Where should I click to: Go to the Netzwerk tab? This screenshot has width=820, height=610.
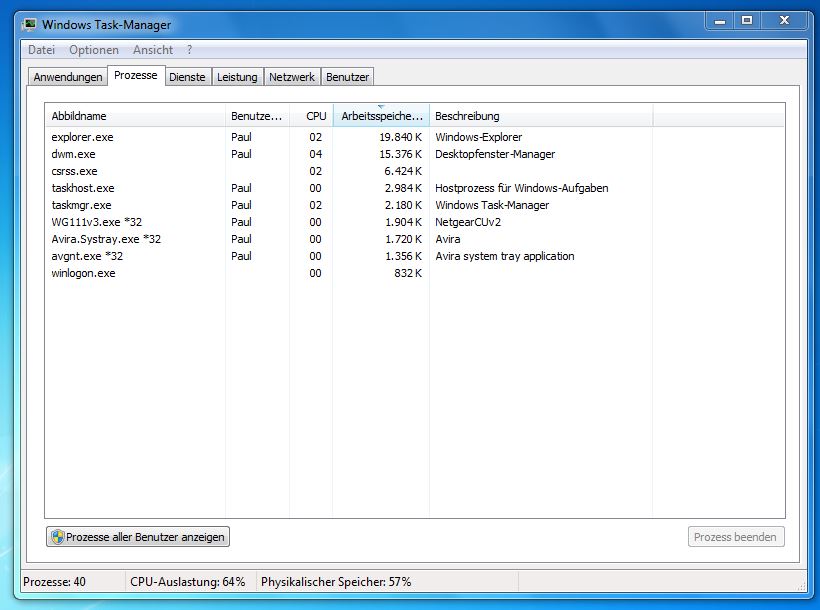(292, 77)
